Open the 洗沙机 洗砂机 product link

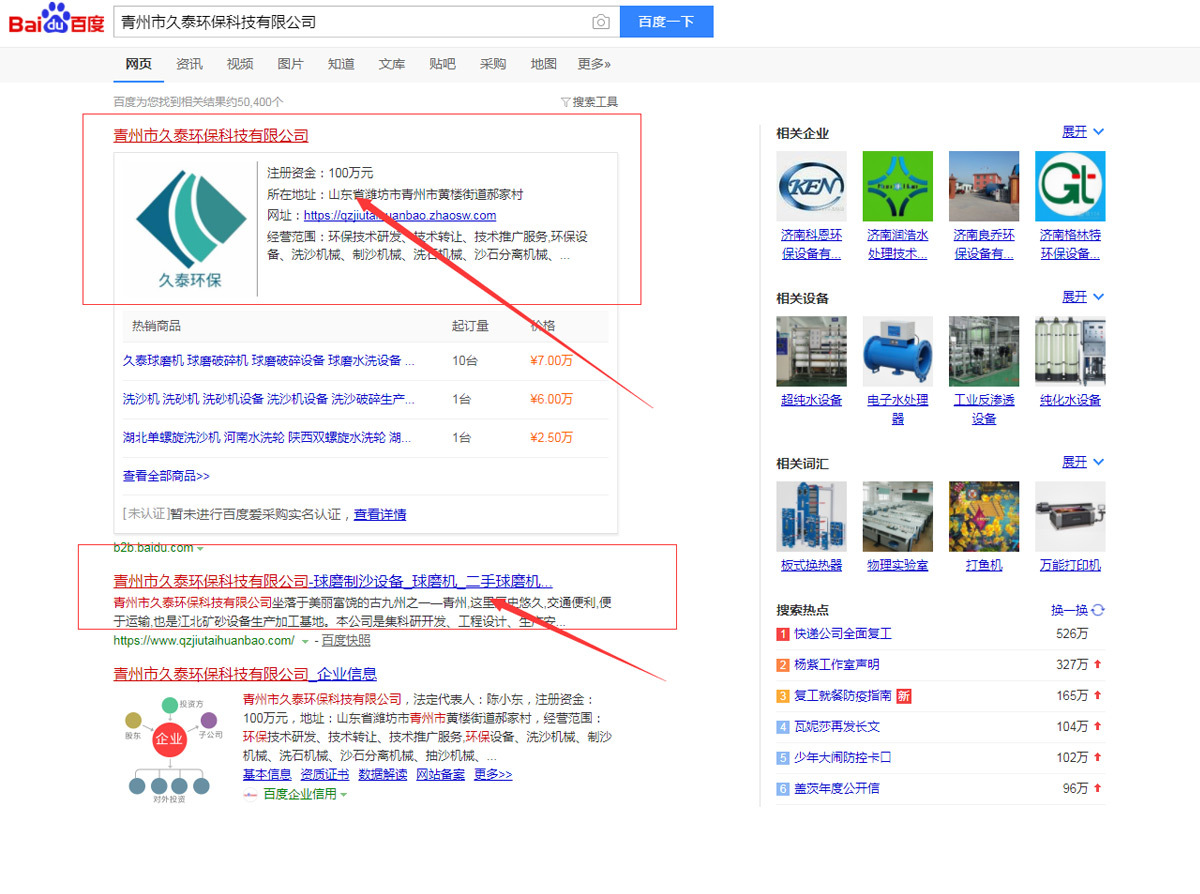[x=268, y=399]
